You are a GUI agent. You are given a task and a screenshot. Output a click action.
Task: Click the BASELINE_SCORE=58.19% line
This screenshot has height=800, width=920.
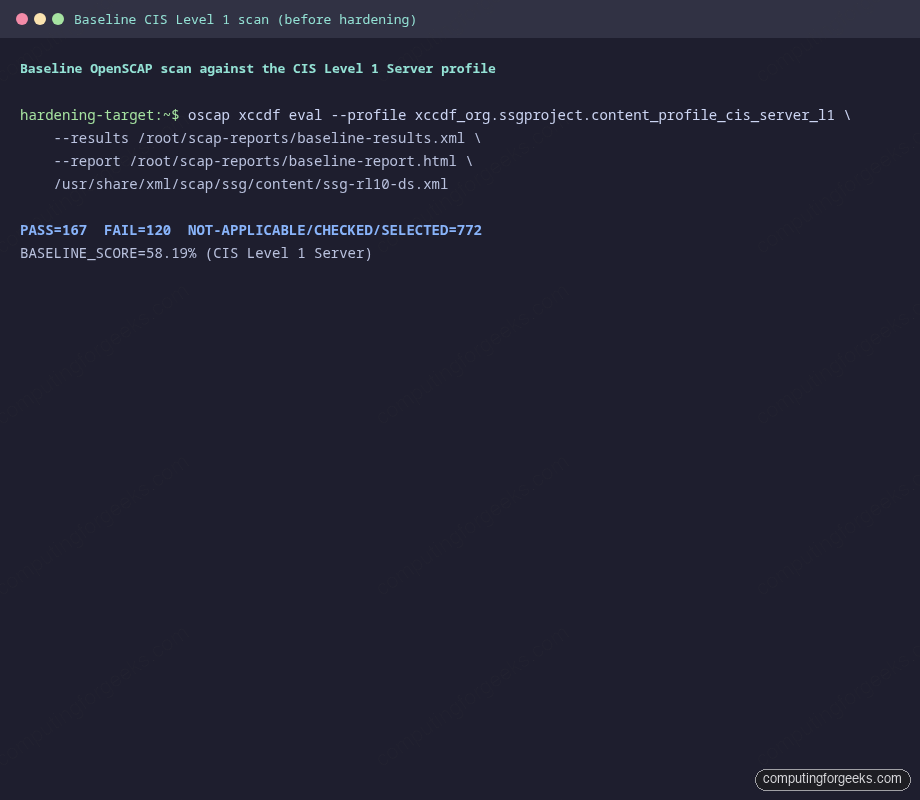point(195,253)
